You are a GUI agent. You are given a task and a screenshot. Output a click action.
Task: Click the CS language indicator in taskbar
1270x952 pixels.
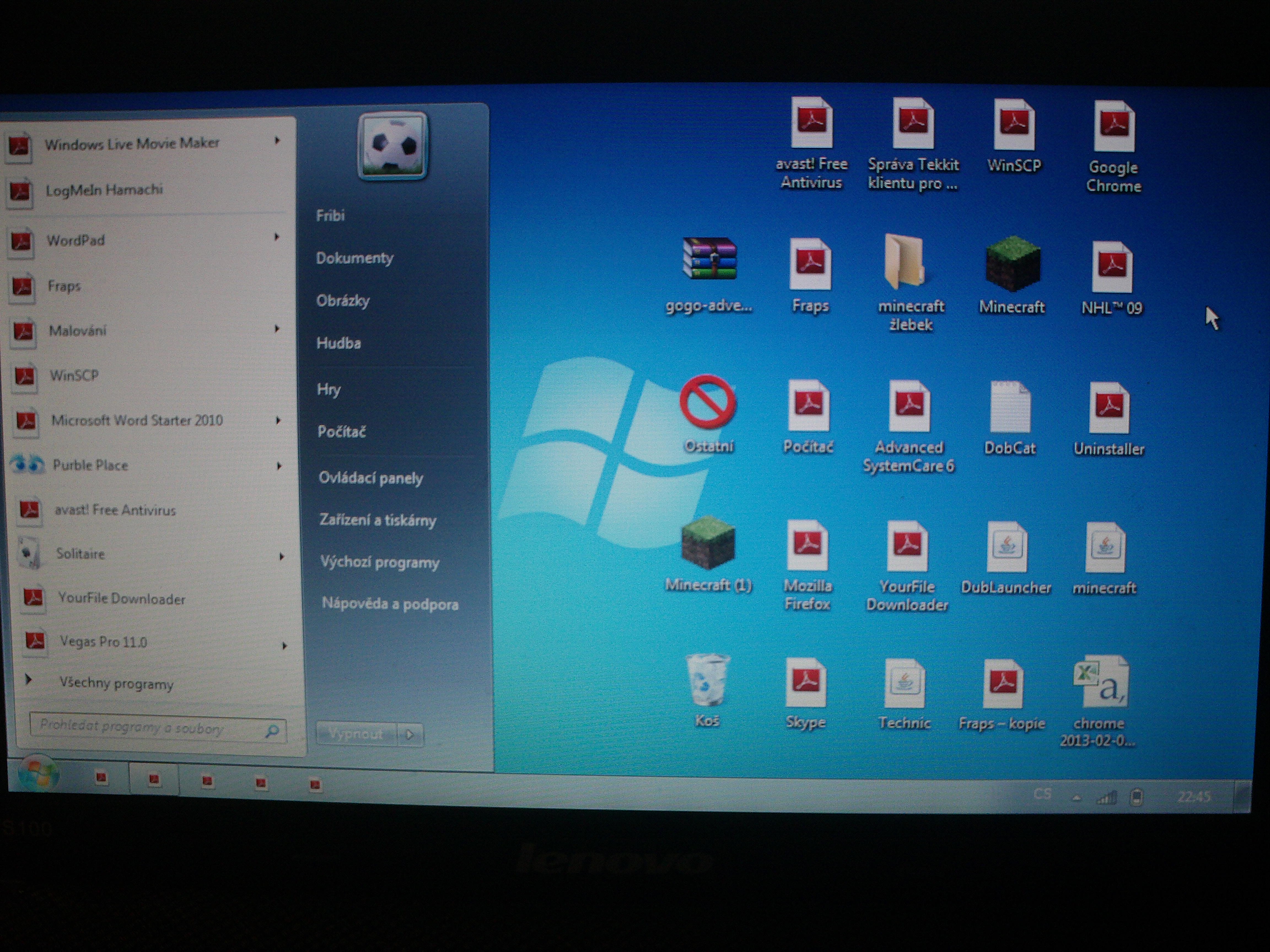(1043, 794)
